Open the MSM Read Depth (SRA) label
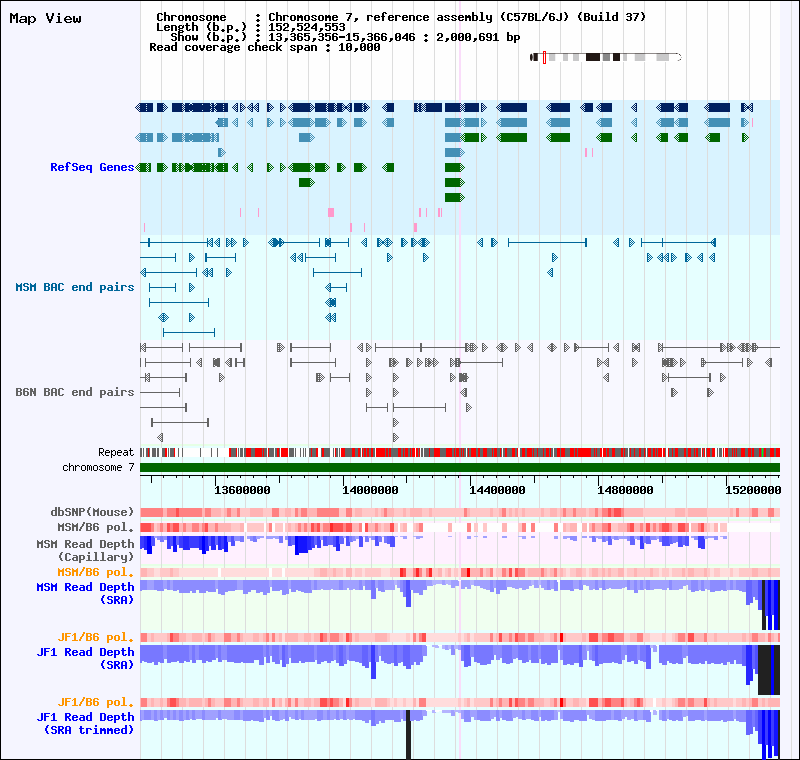Image resolution: width=800 pixels, height=760 pixels. click(x=85, y=593)
